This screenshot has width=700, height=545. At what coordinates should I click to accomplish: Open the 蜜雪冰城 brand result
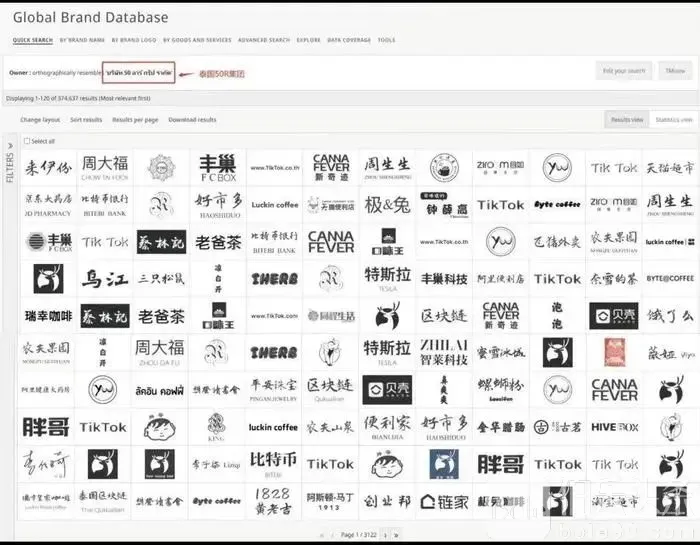tap(500, 353)
